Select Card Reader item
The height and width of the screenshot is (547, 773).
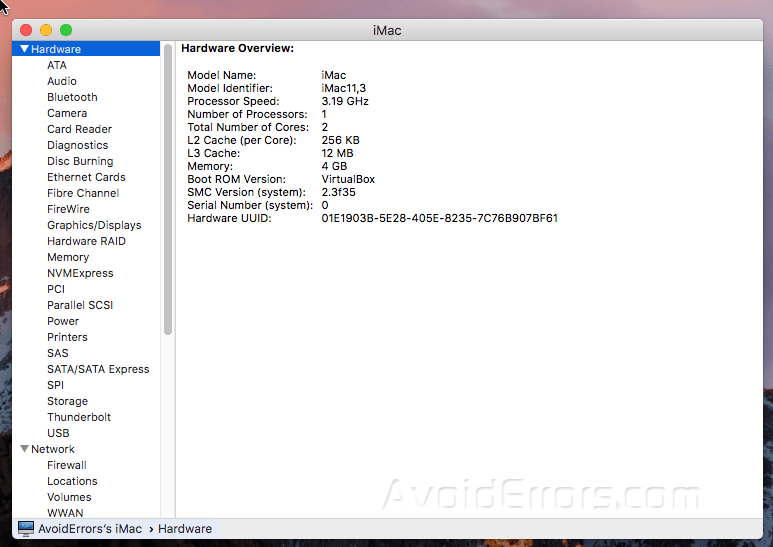(x=79, y=129)
